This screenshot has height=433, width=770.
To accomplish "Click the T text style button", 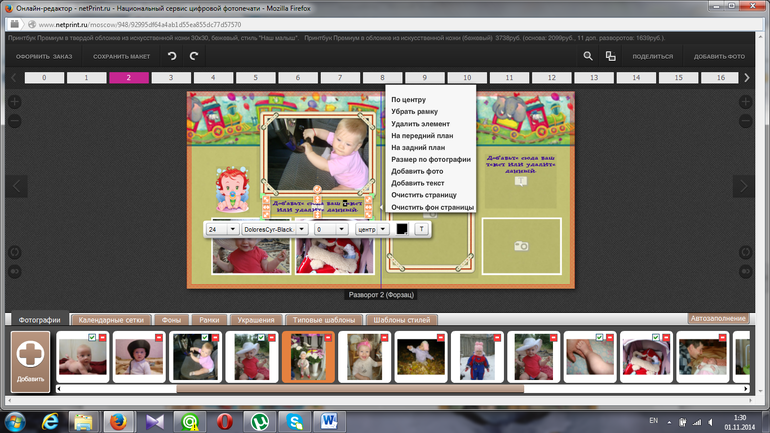I will pyautogui.click(x=421, y=229).
